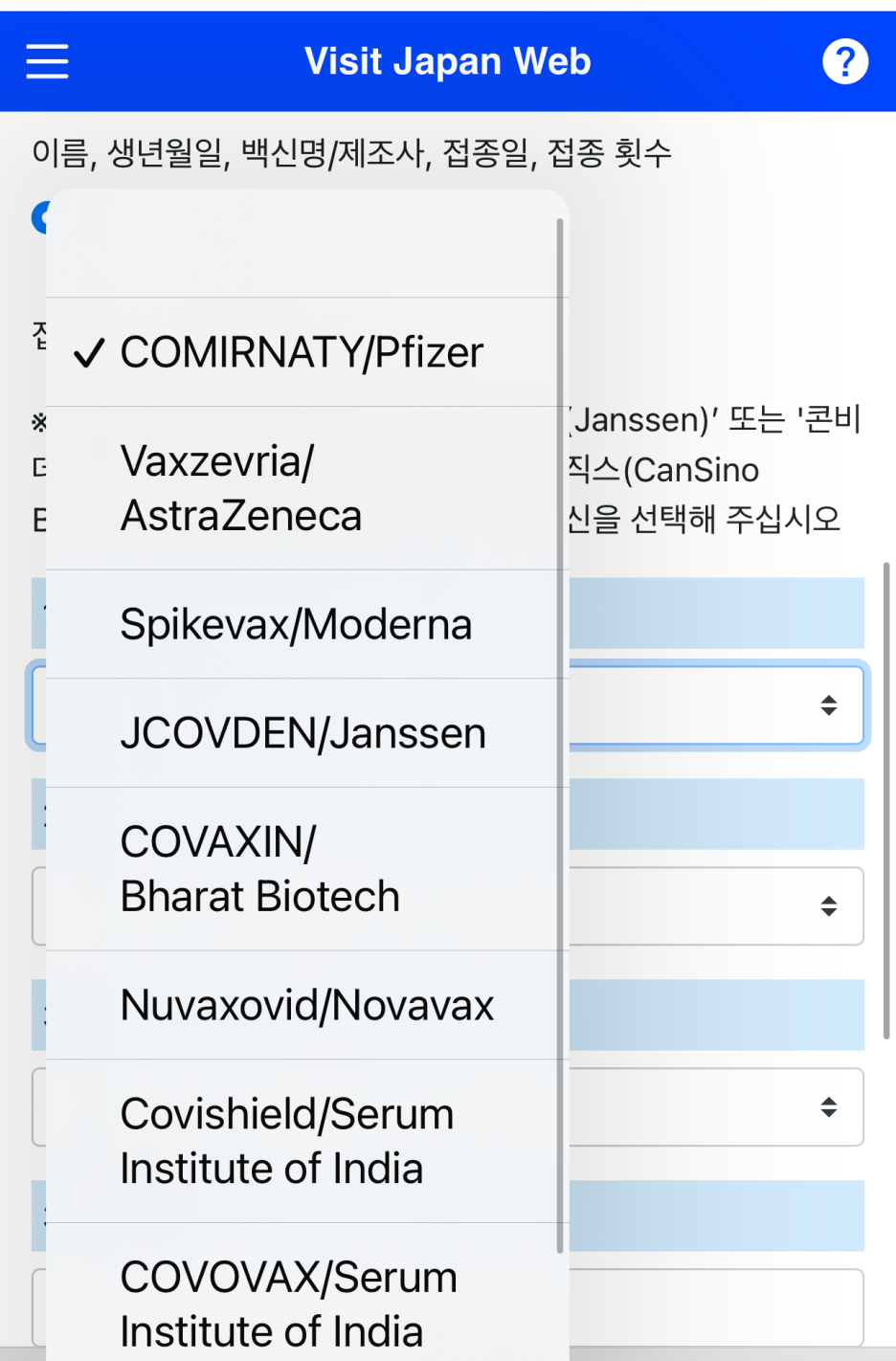Tap the Visit Japan Web title
Viewport: 896px width, 1361px height.
click(448, 61)
